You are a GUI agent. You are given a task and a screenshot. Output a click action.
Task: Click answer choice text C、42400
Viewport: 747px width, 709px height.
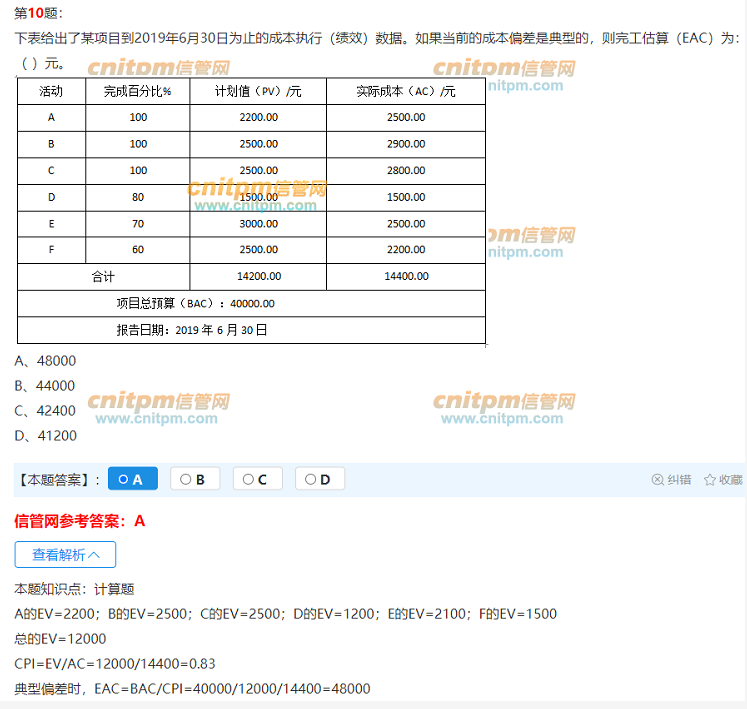[46, 411]
